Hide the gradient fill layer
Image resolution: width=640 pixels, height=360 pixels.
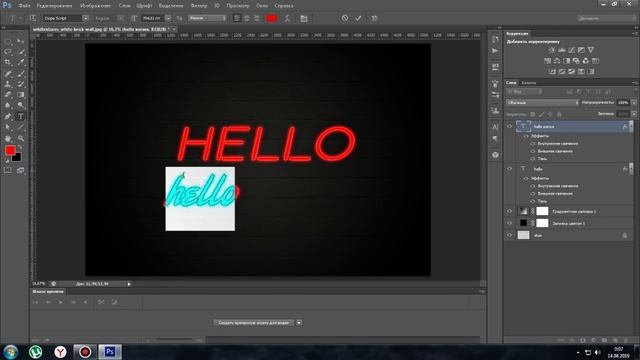click(509, 211)
